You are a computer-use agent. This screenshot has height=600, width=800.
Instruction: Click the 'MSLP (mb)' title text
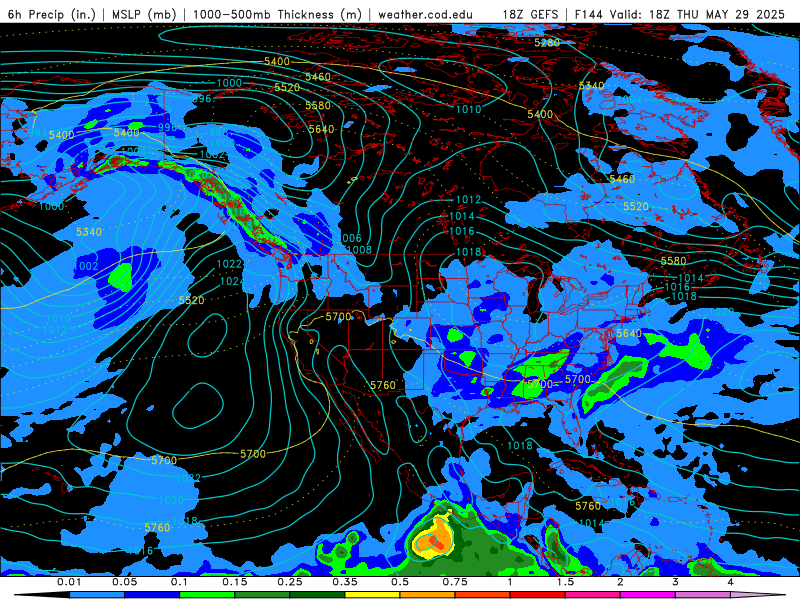144,14
